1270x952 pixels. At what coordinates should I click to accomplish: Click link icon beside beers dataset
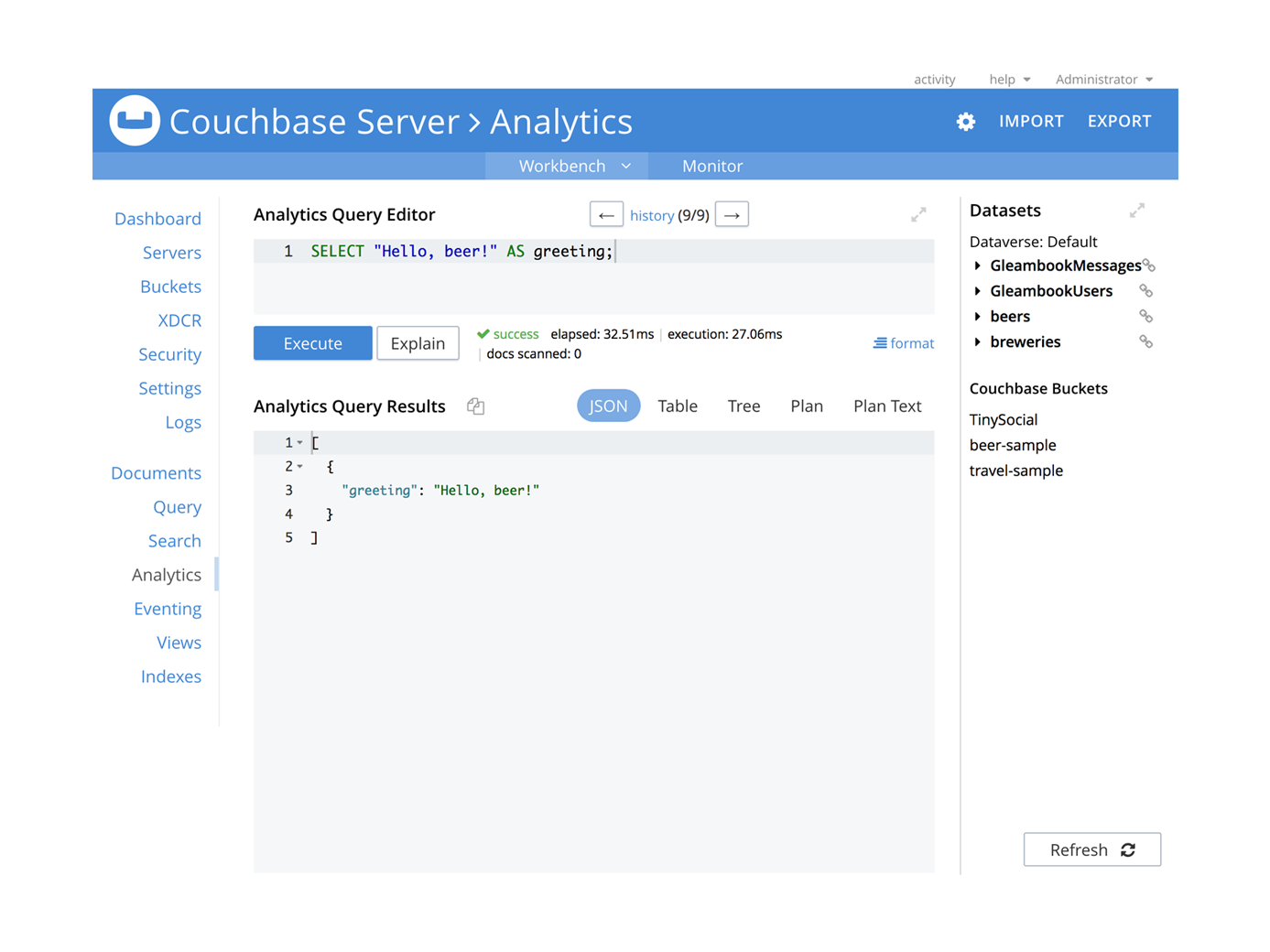pos(1145,317)
